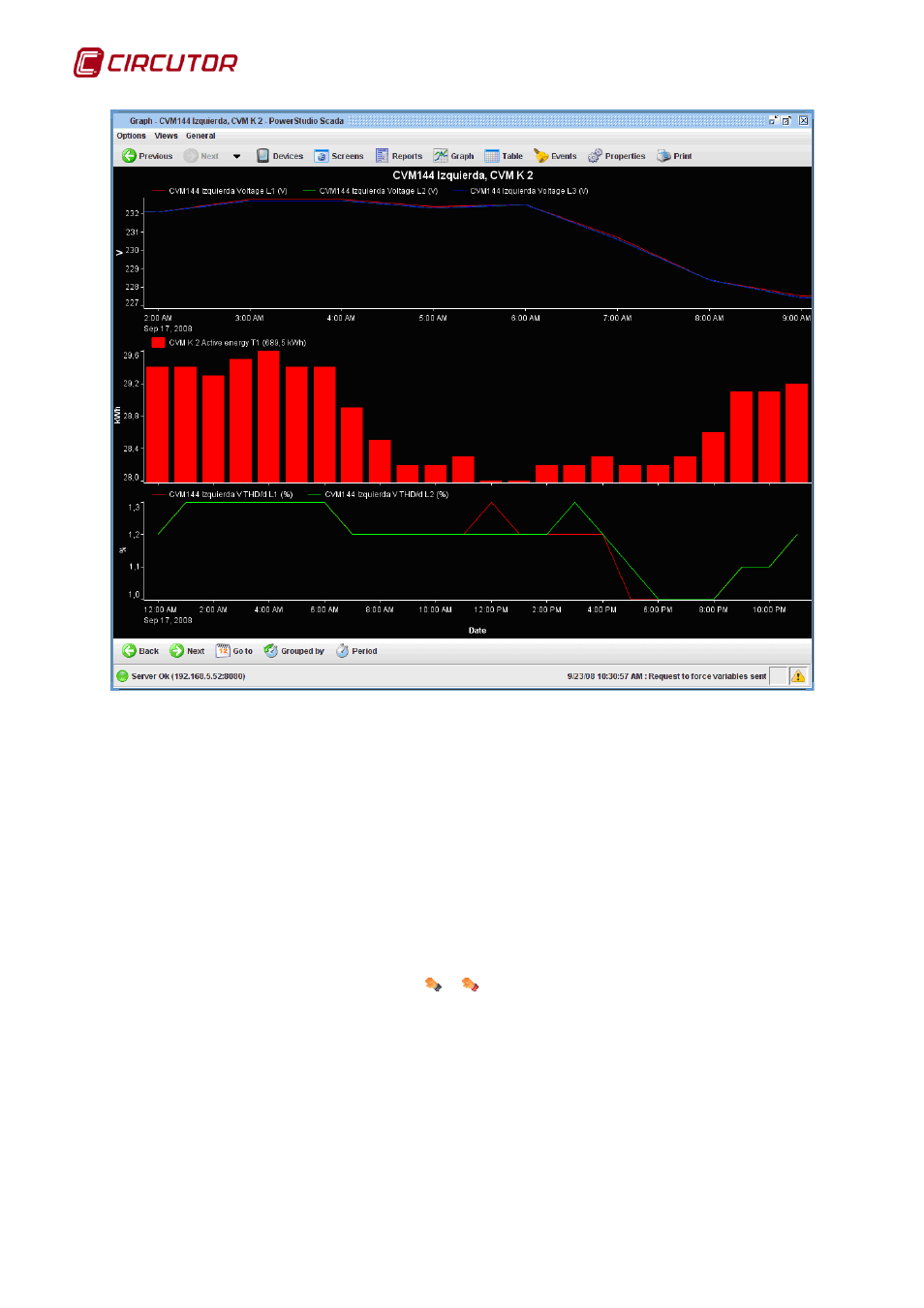Switch to Table view icon
This screenshot has width=924, height=1308.
(x=492, y=156)
